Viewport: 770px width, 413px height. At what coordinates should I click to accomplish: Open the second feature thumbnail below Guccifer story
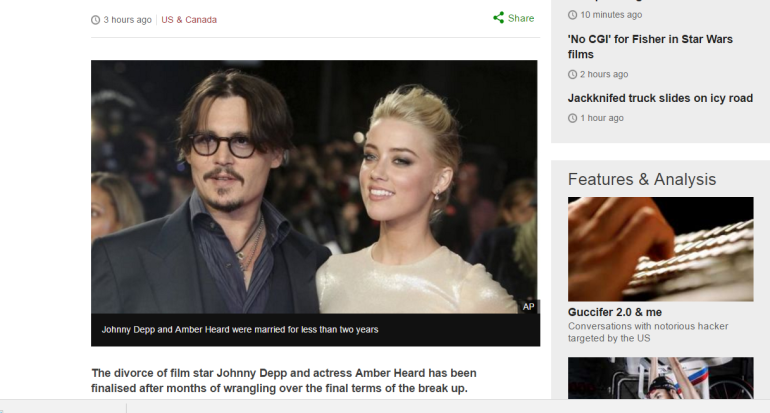pyautogui.click(x=660, y=378)
